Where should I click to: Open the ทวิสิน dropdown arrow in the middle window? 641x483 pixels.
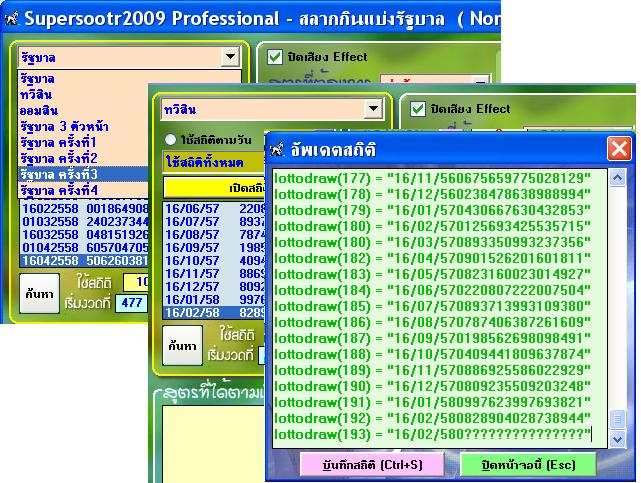tap(373, 109)
